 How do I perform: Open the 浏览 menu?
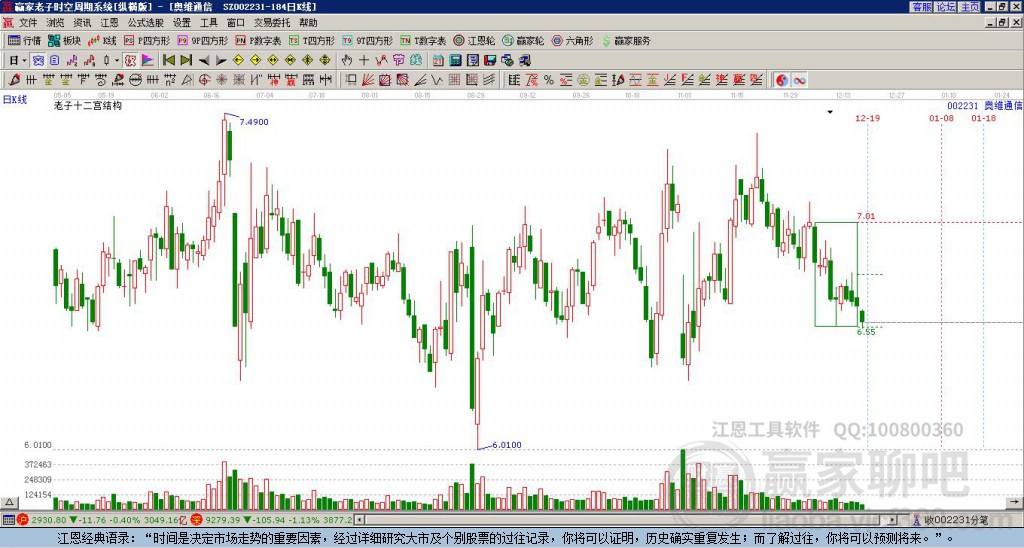coord(55,23)
